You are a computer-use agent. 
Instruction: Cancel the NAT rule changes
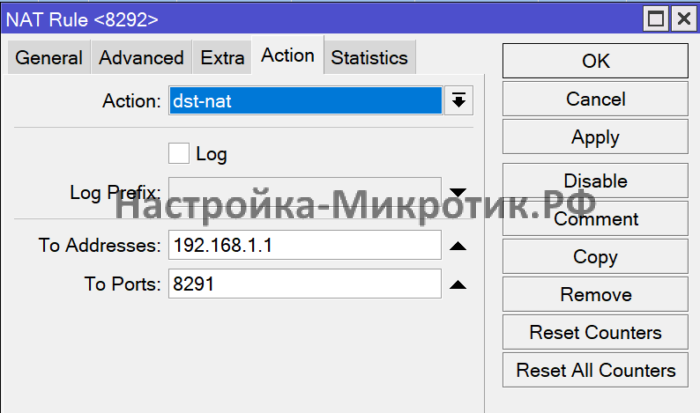(595, 99)
